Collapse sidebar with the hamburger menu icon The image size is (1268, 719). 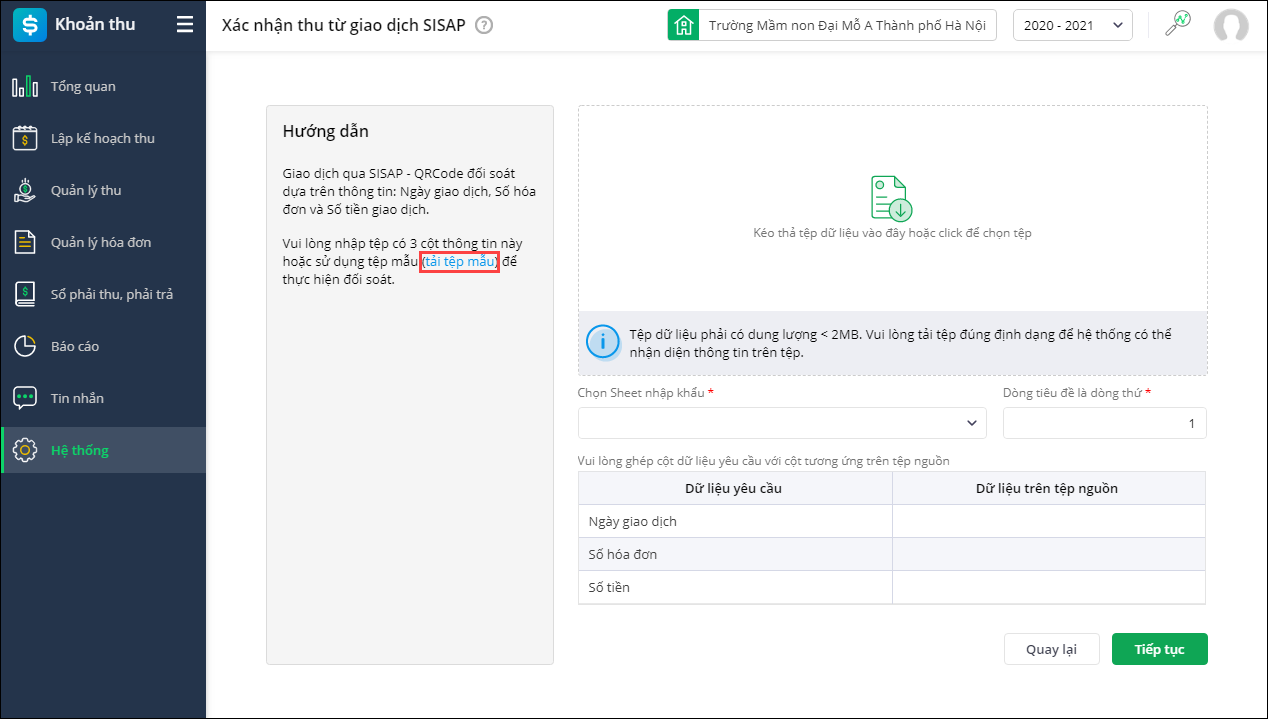pos(185,25)
